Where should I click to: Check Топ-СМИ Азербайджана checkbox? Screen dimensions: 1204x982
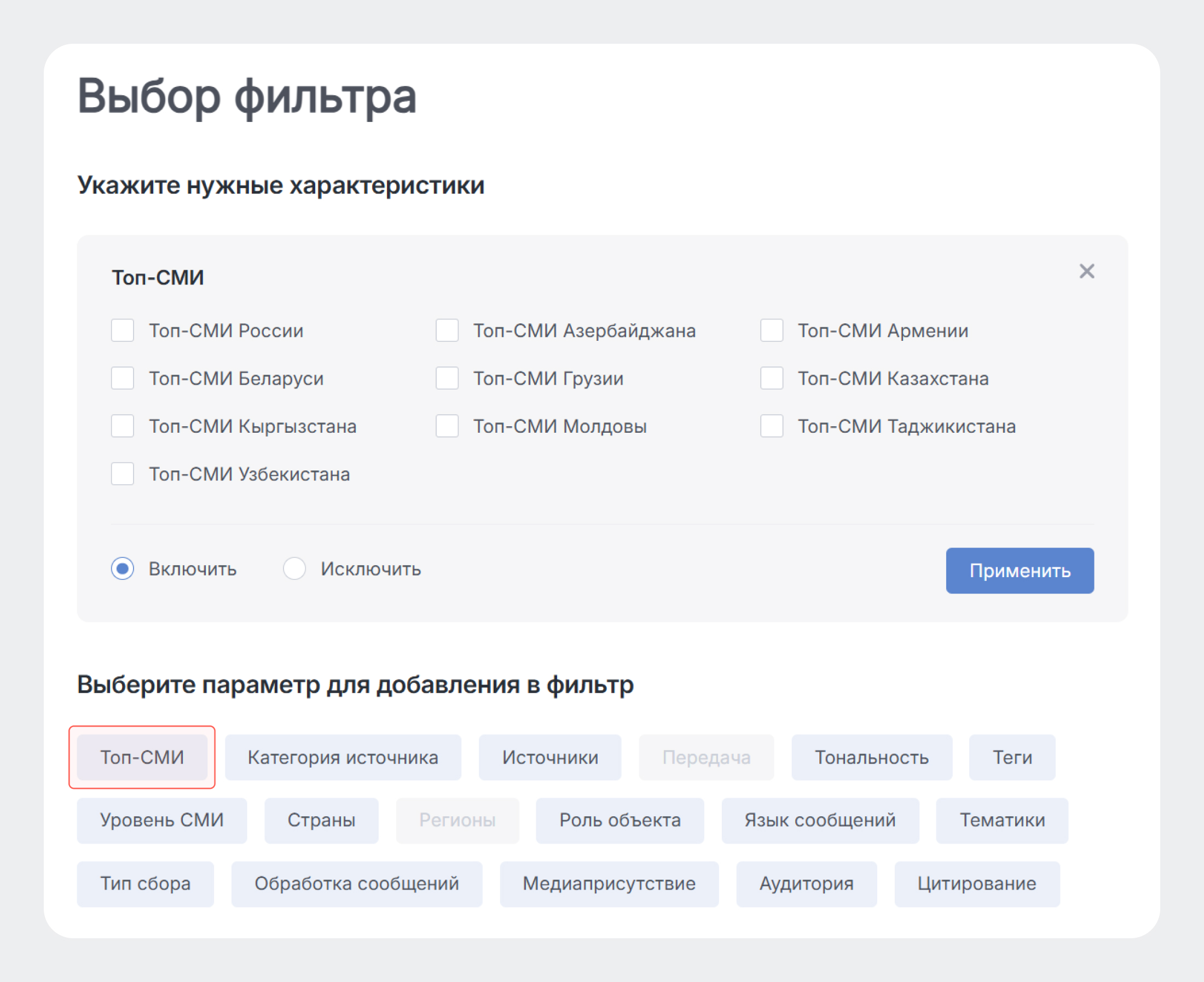tap(447, 331)
